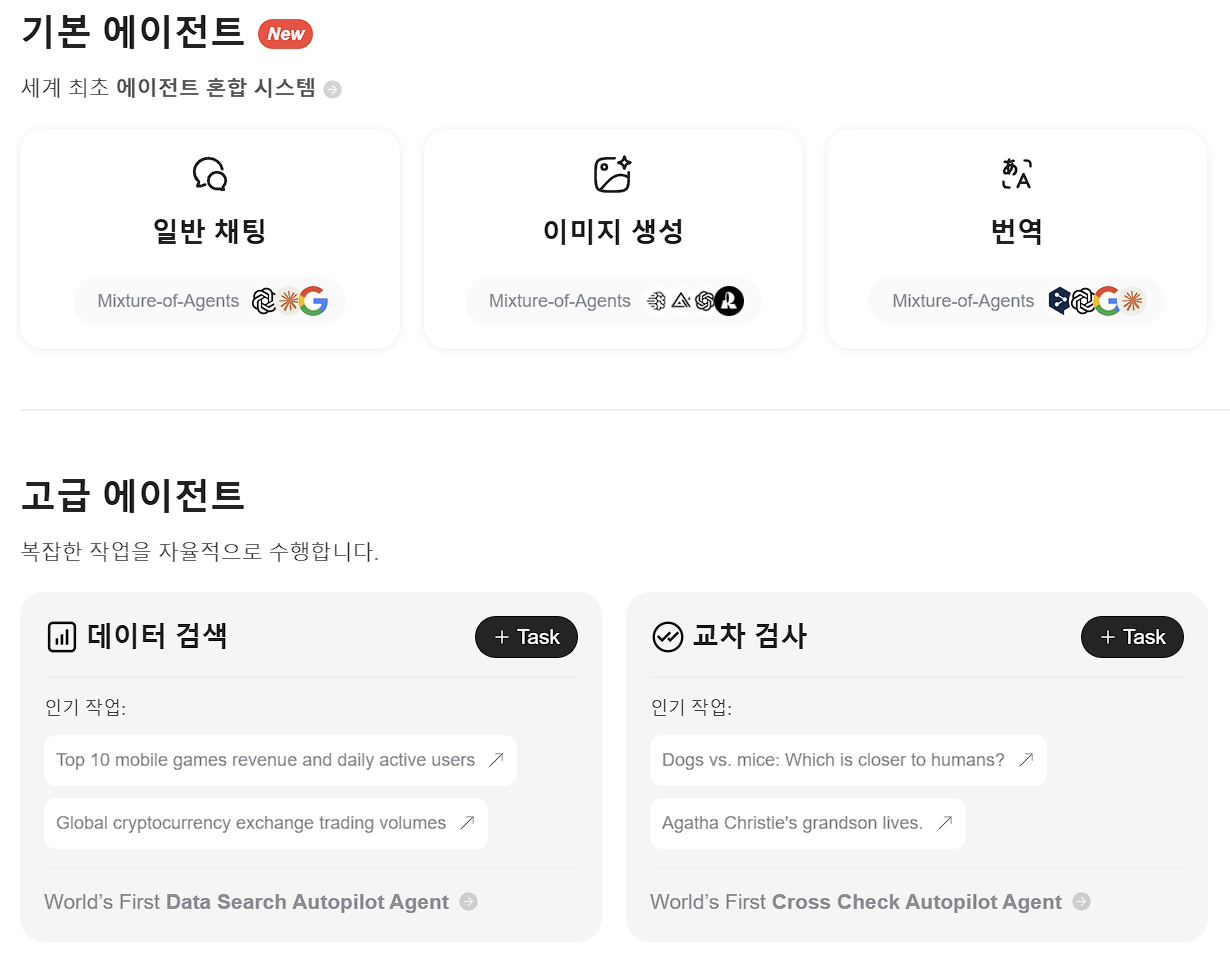Click the DeepL icon in the 번역 pill

coord(1060,300)
